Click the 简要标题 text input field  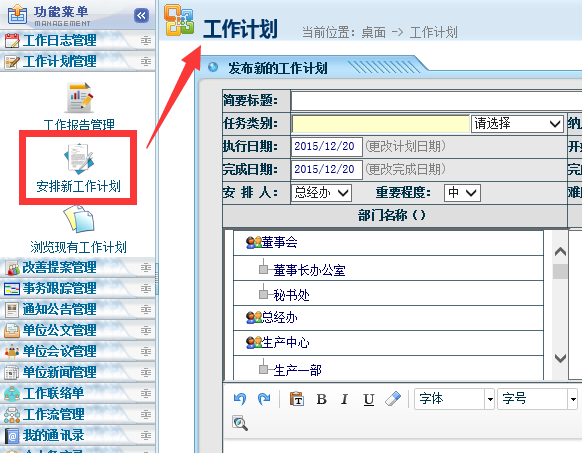tap(436, 101)
